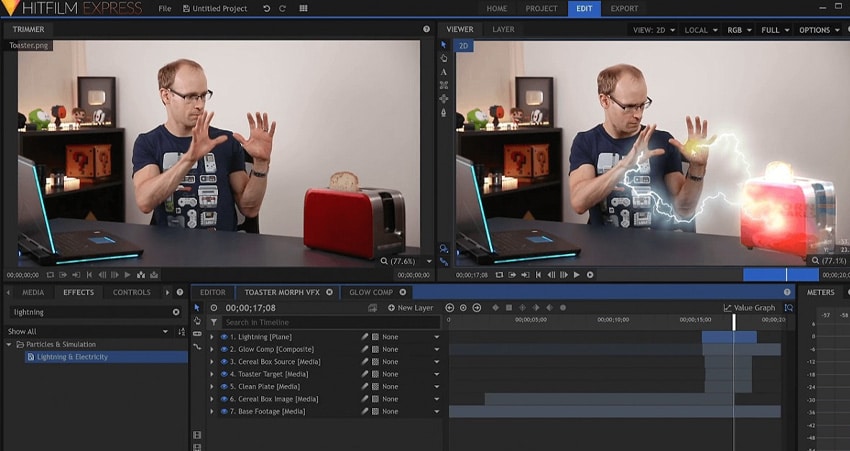Click the Undo arrow in top bar
This screenshot has width=850, height=451.
click(x=266, y=8)
